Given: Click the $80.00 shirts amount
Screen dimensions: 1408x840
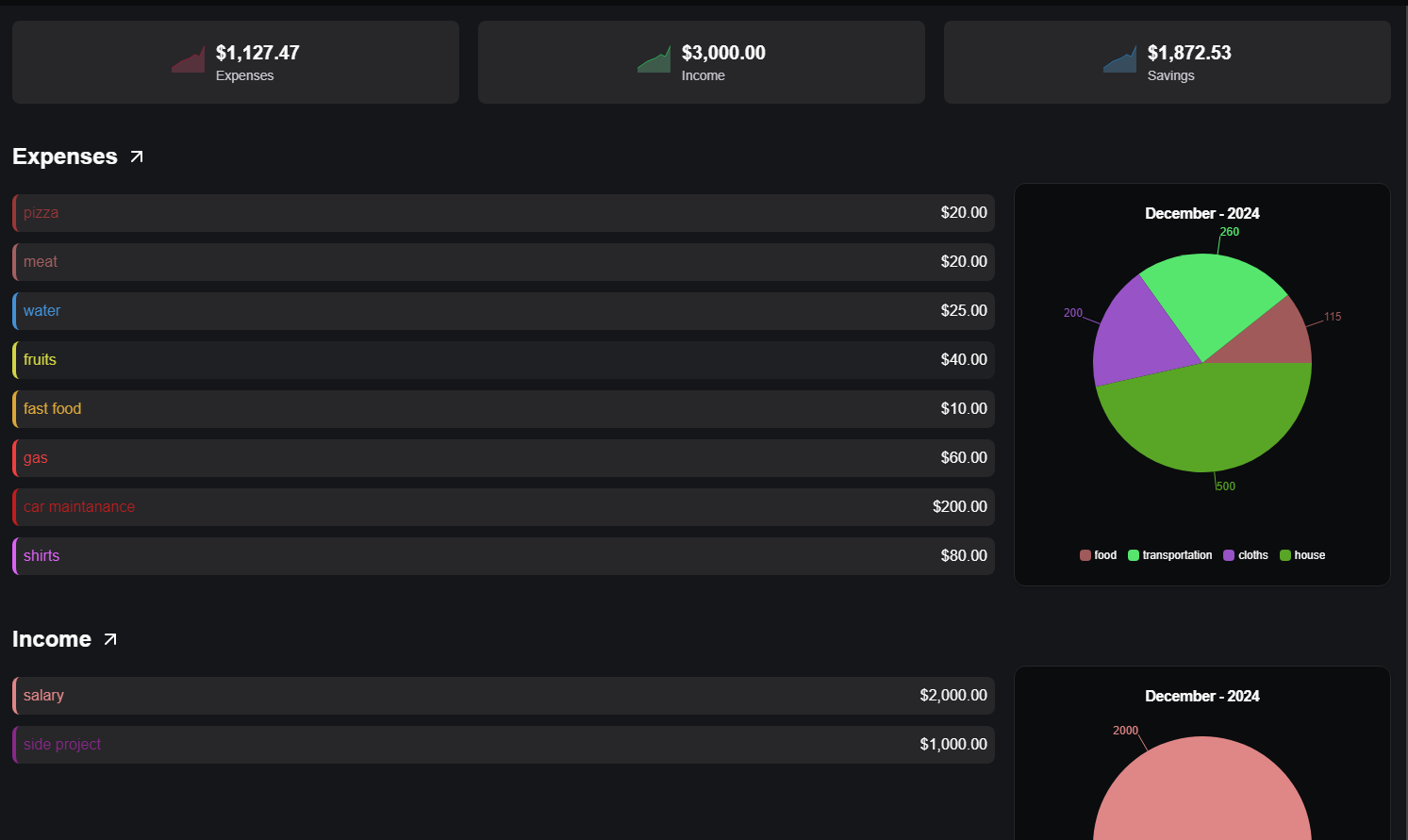Looking at the screenshot, I should coord(964,556).
